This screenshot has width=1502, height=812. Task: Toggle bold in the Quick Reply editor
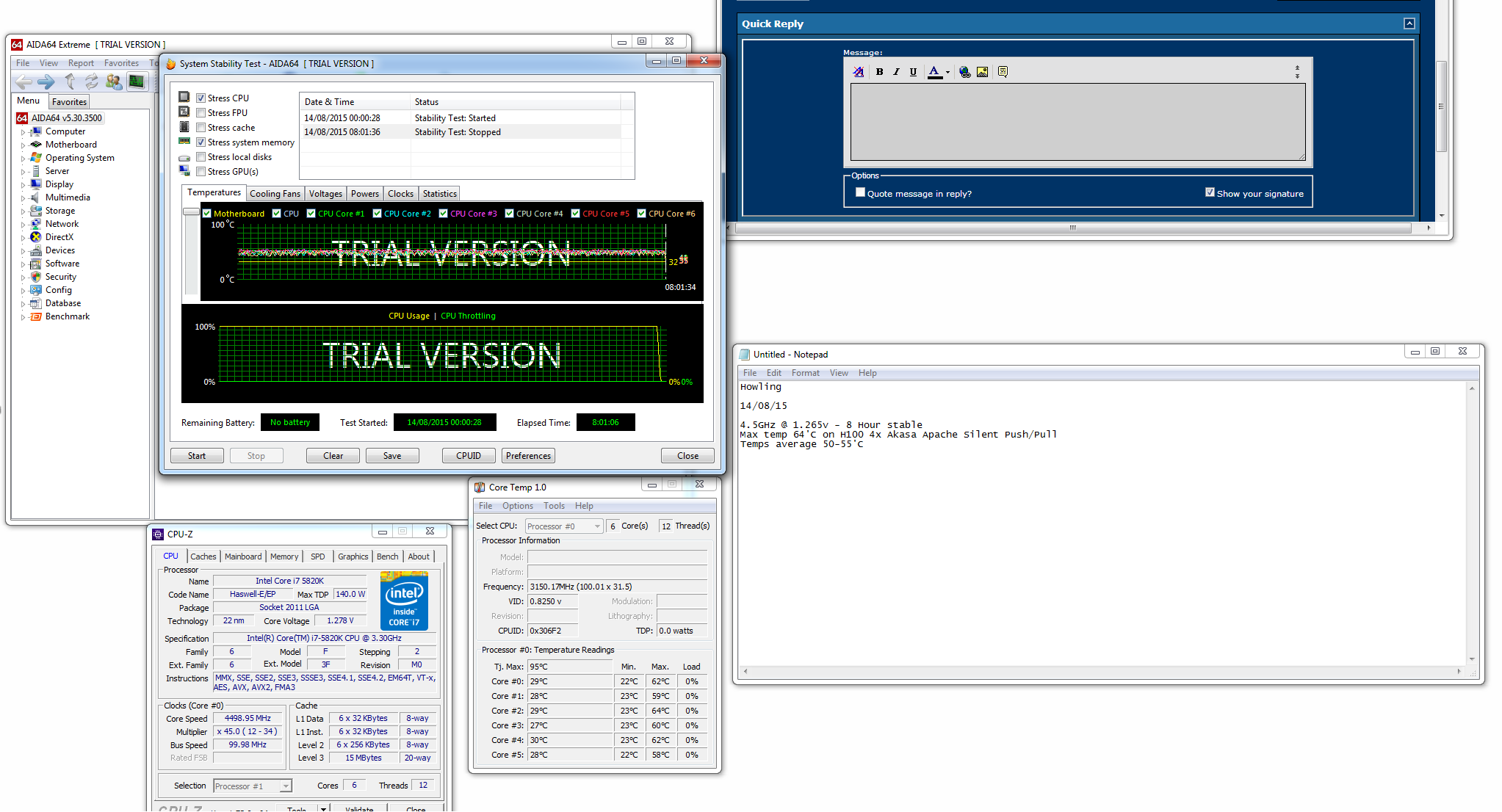pos(879,72)
